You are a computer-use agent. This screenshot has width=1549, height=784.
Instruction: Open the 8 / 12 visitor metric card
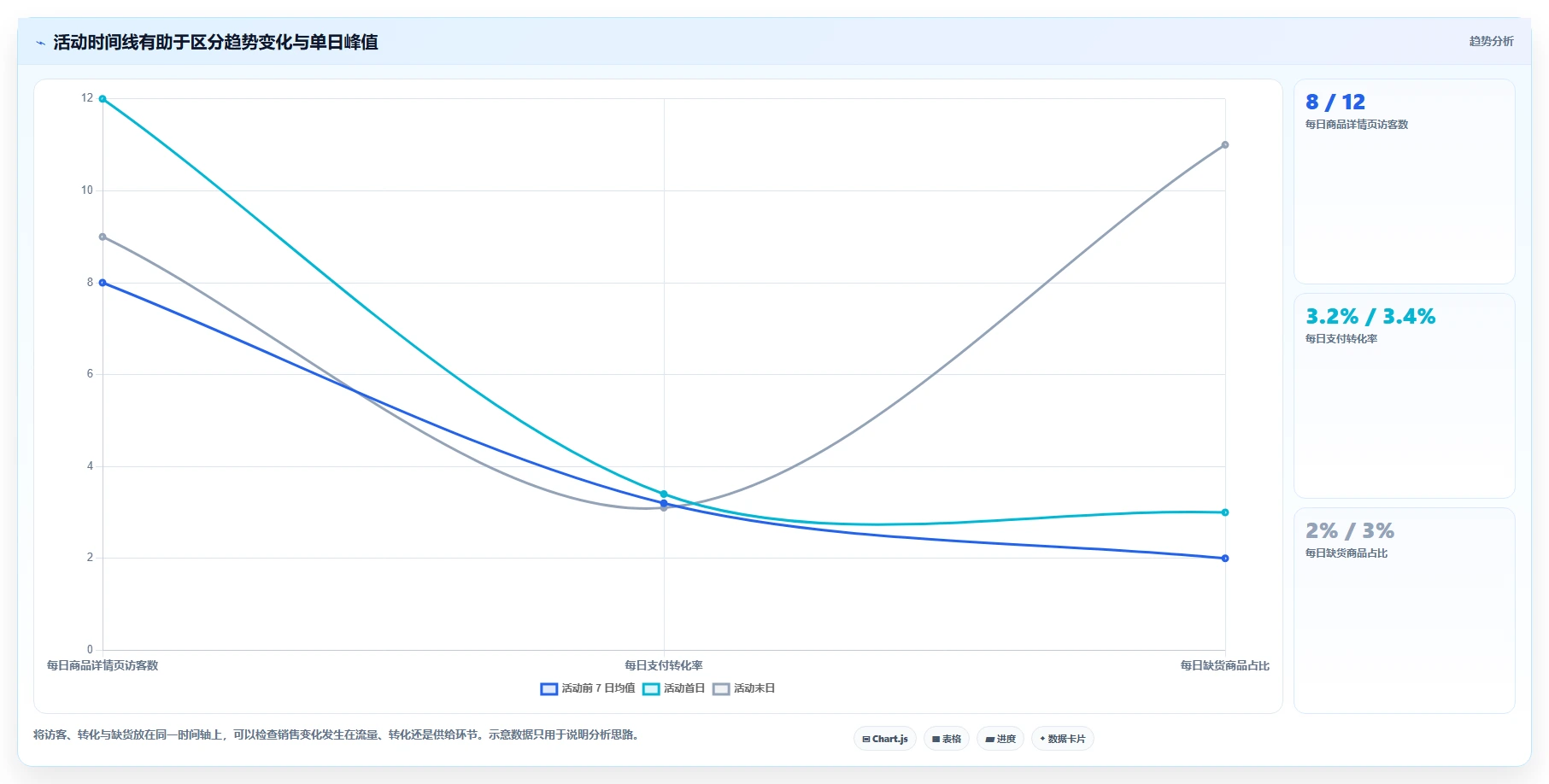pyautogui.click(x=1405, y=181)
